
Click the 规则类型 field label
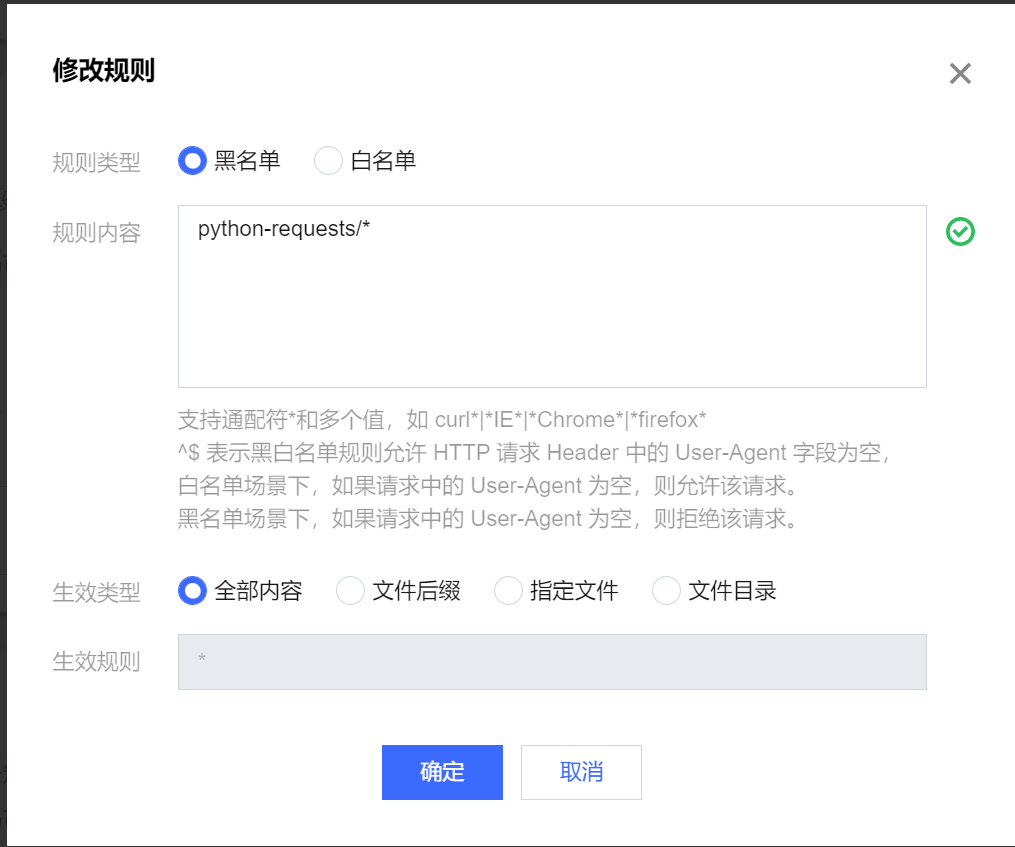click(x=96, y=162)
